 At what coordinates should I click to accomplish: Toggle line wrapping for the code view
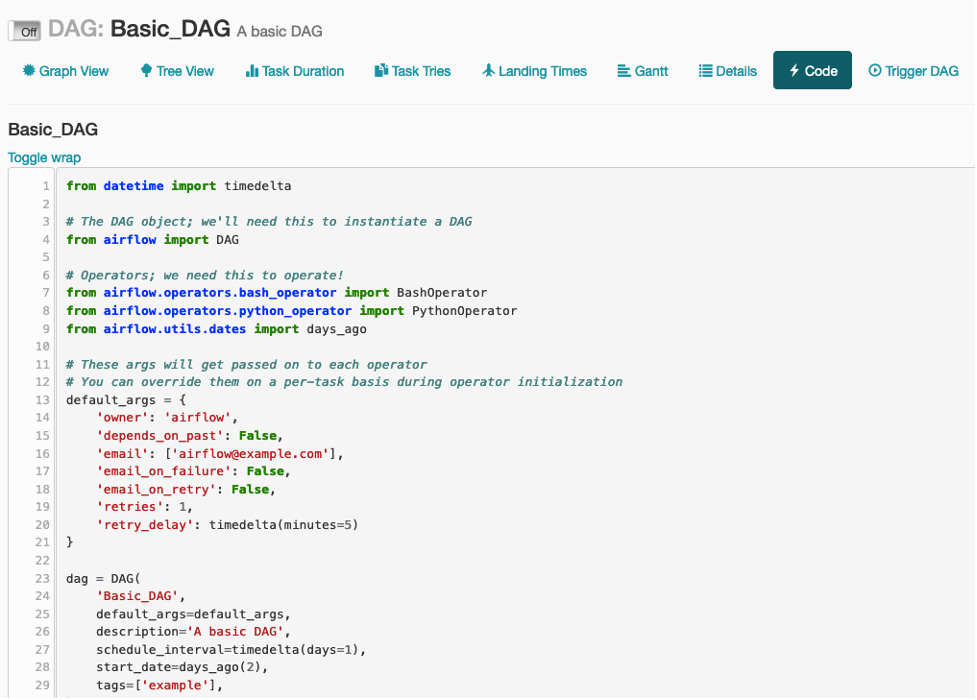(x=43, y=157)
